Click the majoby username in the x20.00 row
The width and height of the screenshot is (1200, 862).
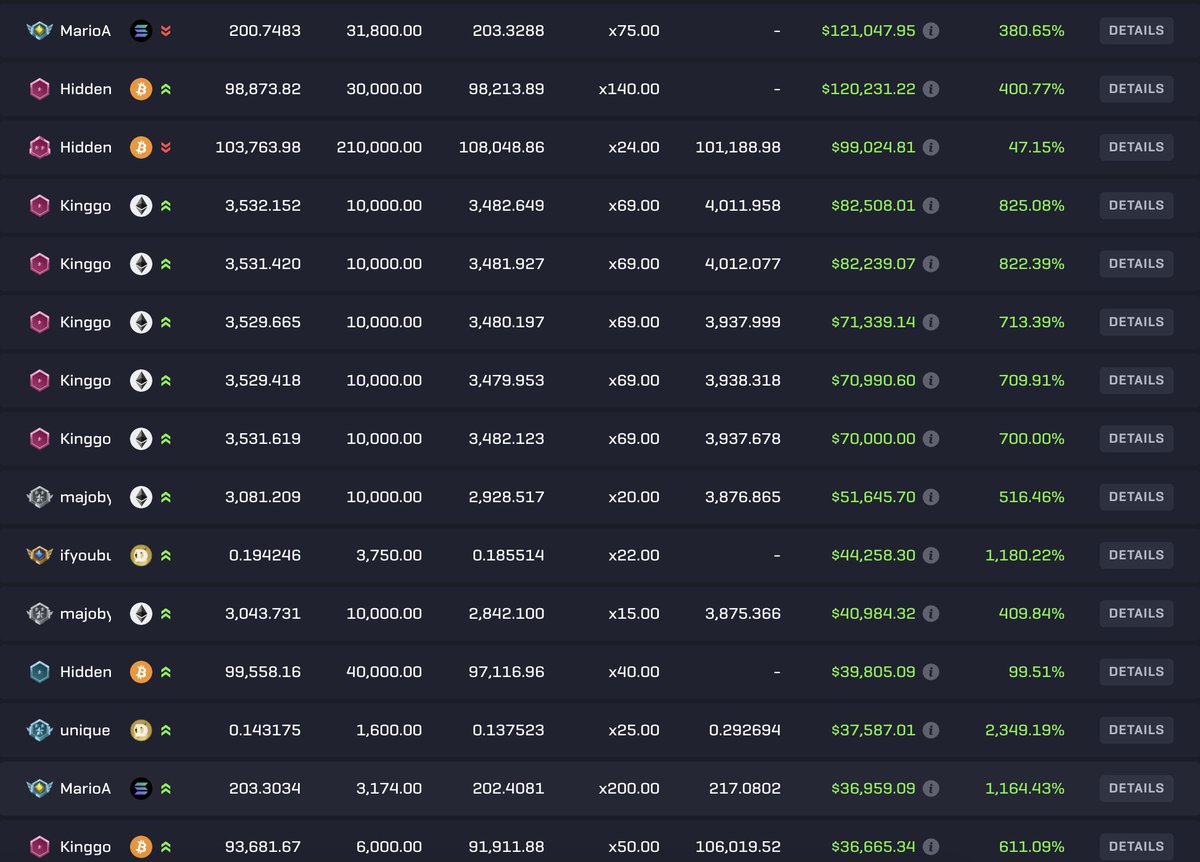[x=85, y=497]
